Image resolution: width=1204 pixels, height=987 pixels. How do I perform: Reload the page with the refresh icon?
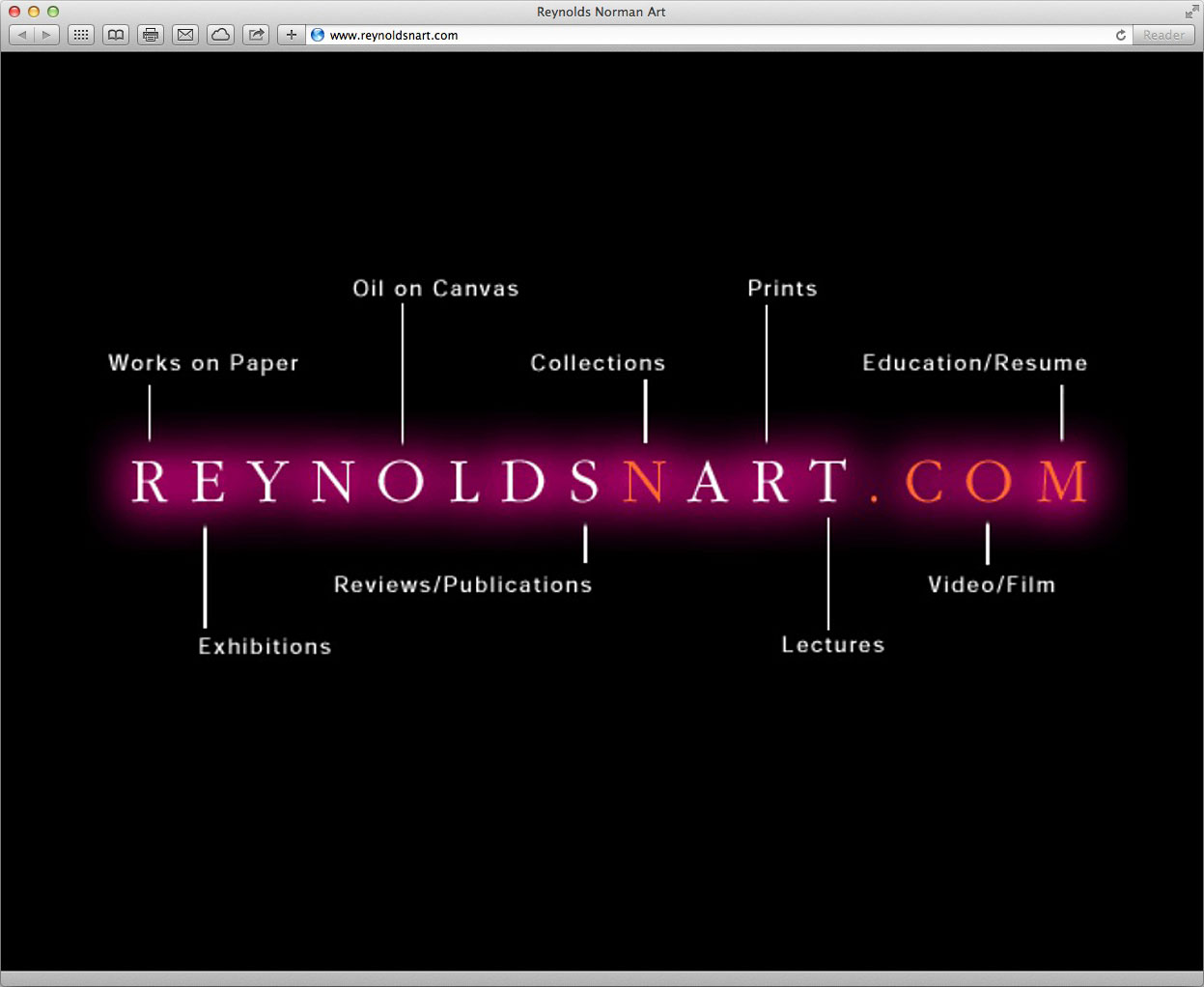[1120, 35]
